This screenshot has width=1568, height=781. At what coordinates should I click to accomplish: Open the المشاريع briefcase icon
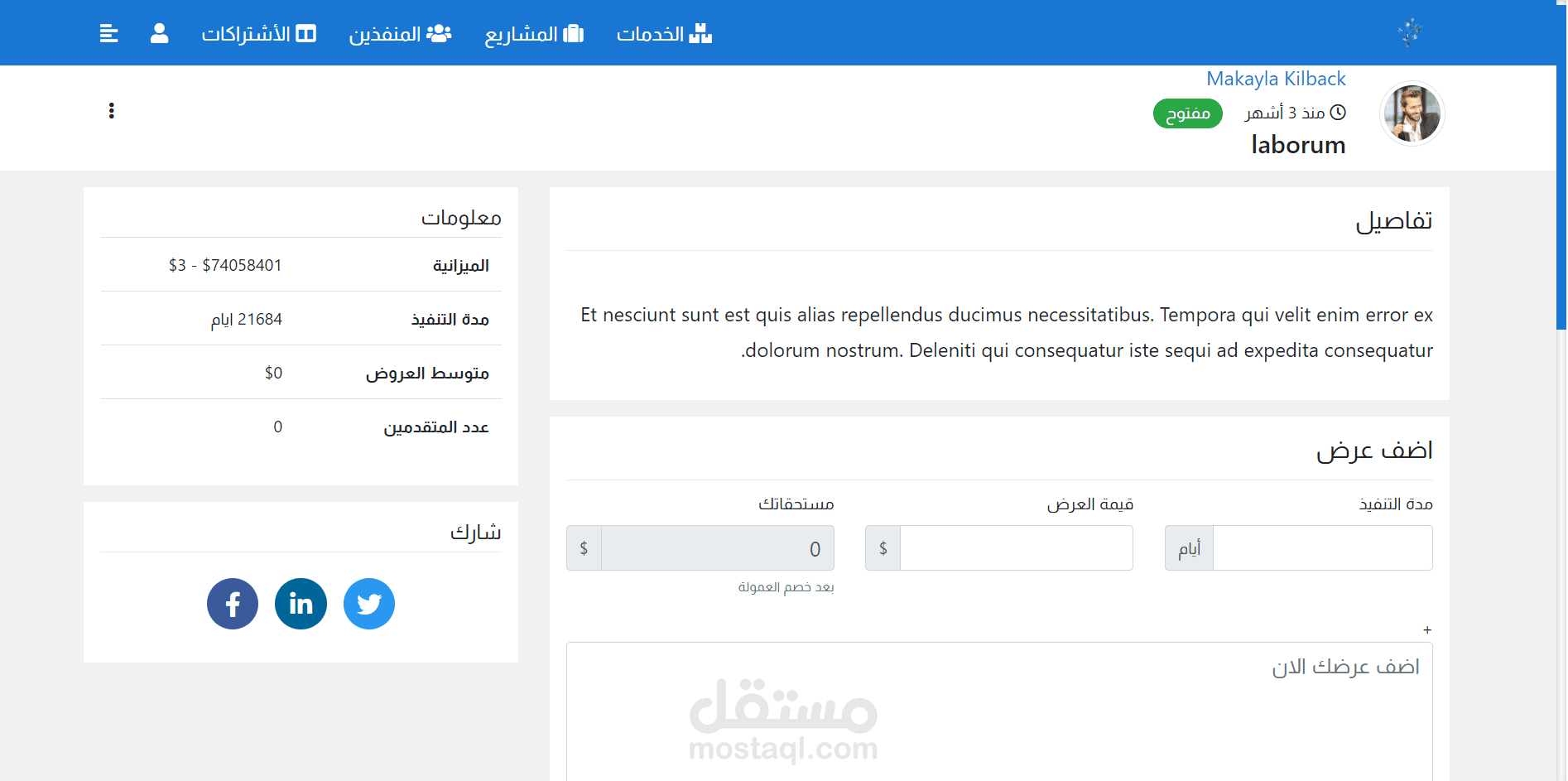(x=573, y=33)
